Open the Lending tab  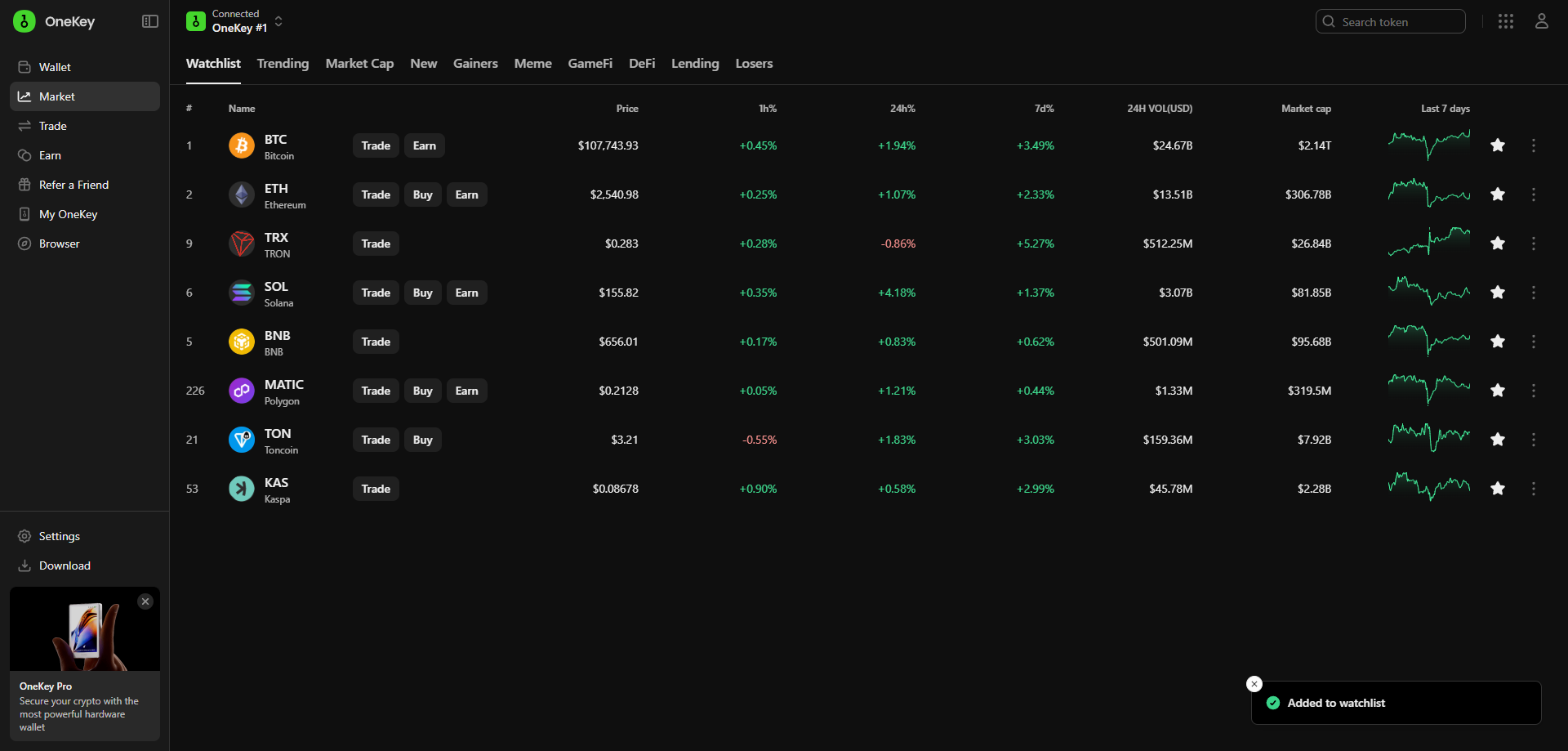(695, 64)
